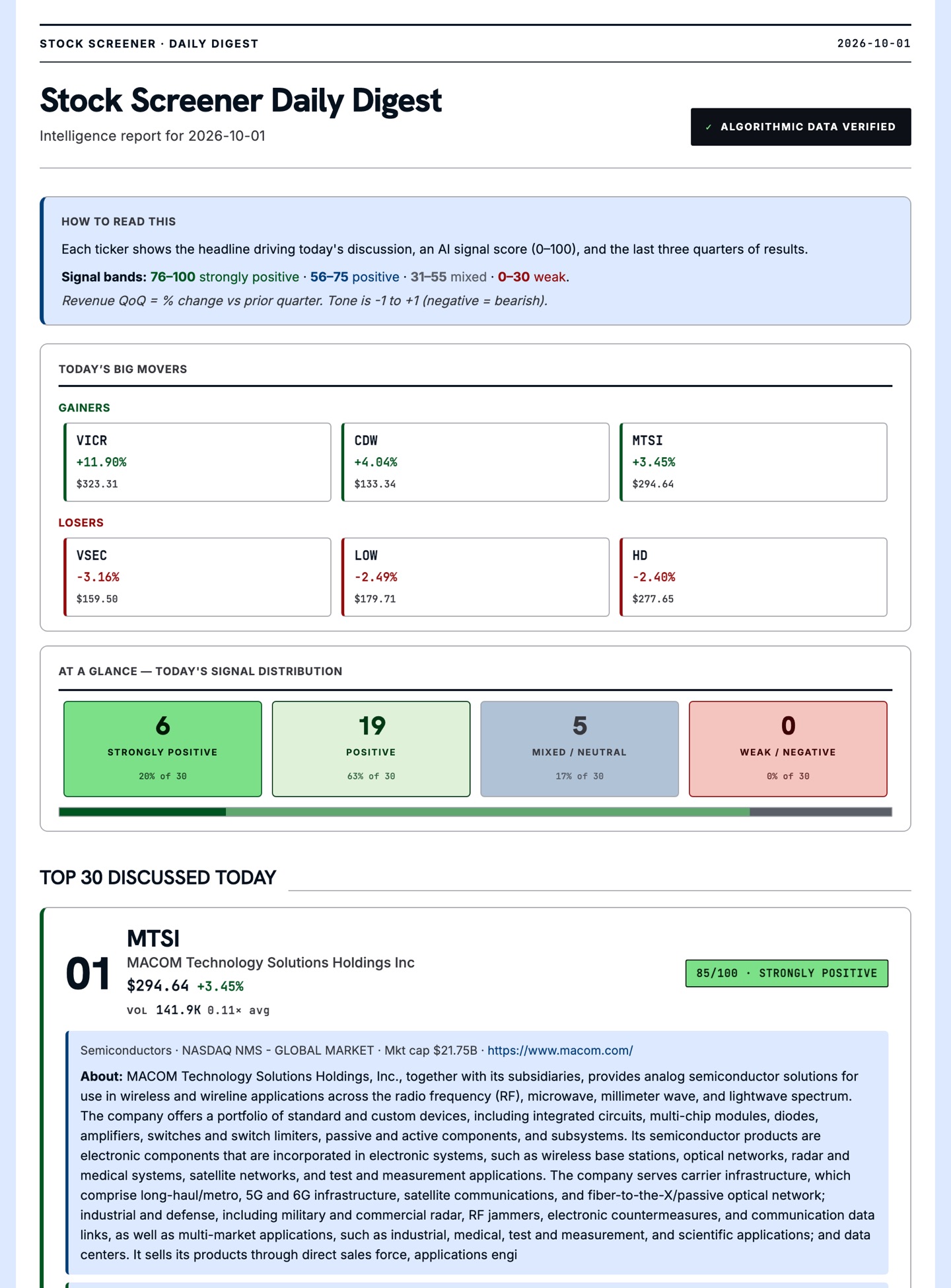Click the gray distribution bar segment
Image resolution: width=951 pixels, height=1288 pixels.
tap(821, 812)
